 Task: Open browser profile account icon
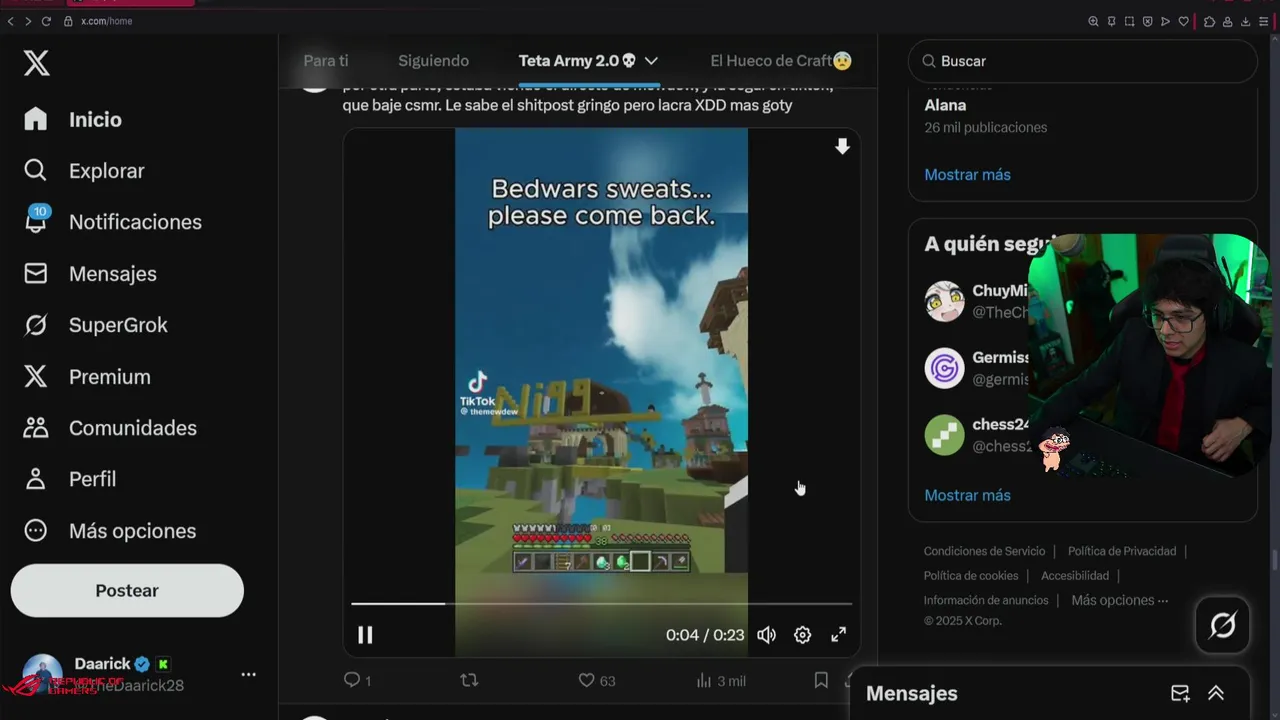[x=1227, y=21]
